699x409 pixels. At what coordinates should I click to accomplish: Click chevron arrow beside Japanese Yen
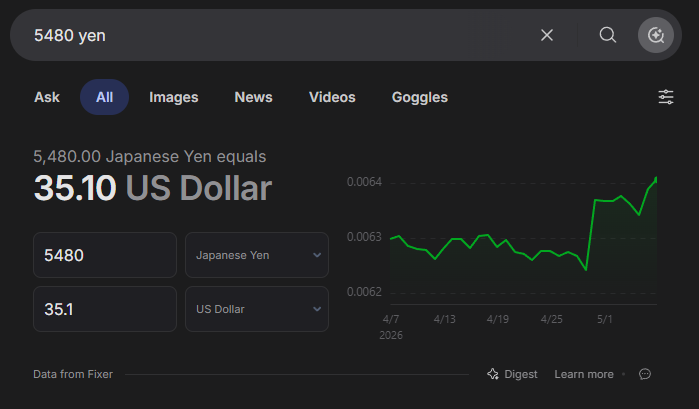click(x=317, y=255)
